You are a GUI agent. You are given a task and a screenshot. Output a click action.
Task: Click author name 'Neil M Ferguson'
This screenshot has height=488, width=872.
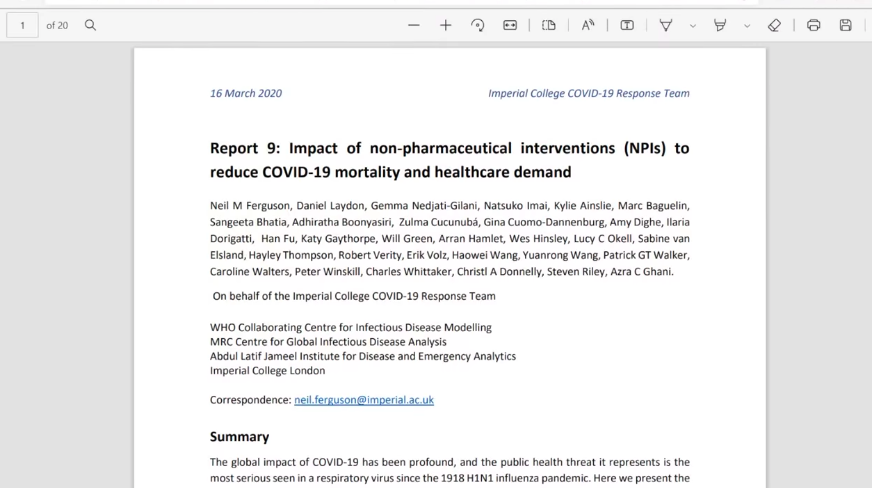[x=250, y=206]
